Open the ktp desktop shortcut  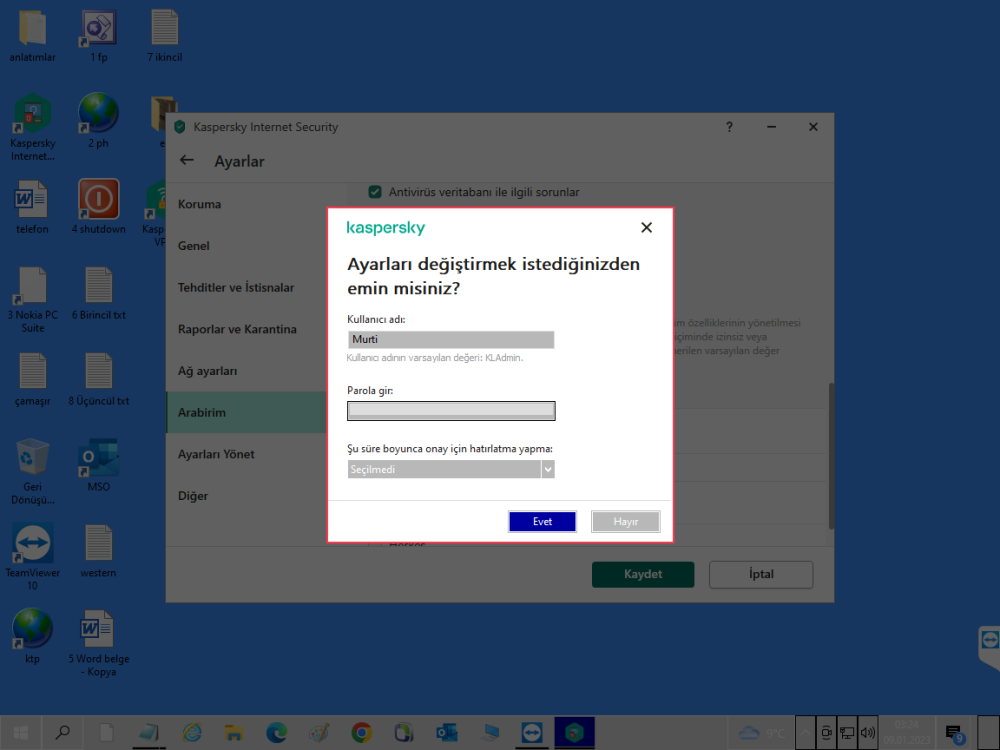[x=32, y=636]
